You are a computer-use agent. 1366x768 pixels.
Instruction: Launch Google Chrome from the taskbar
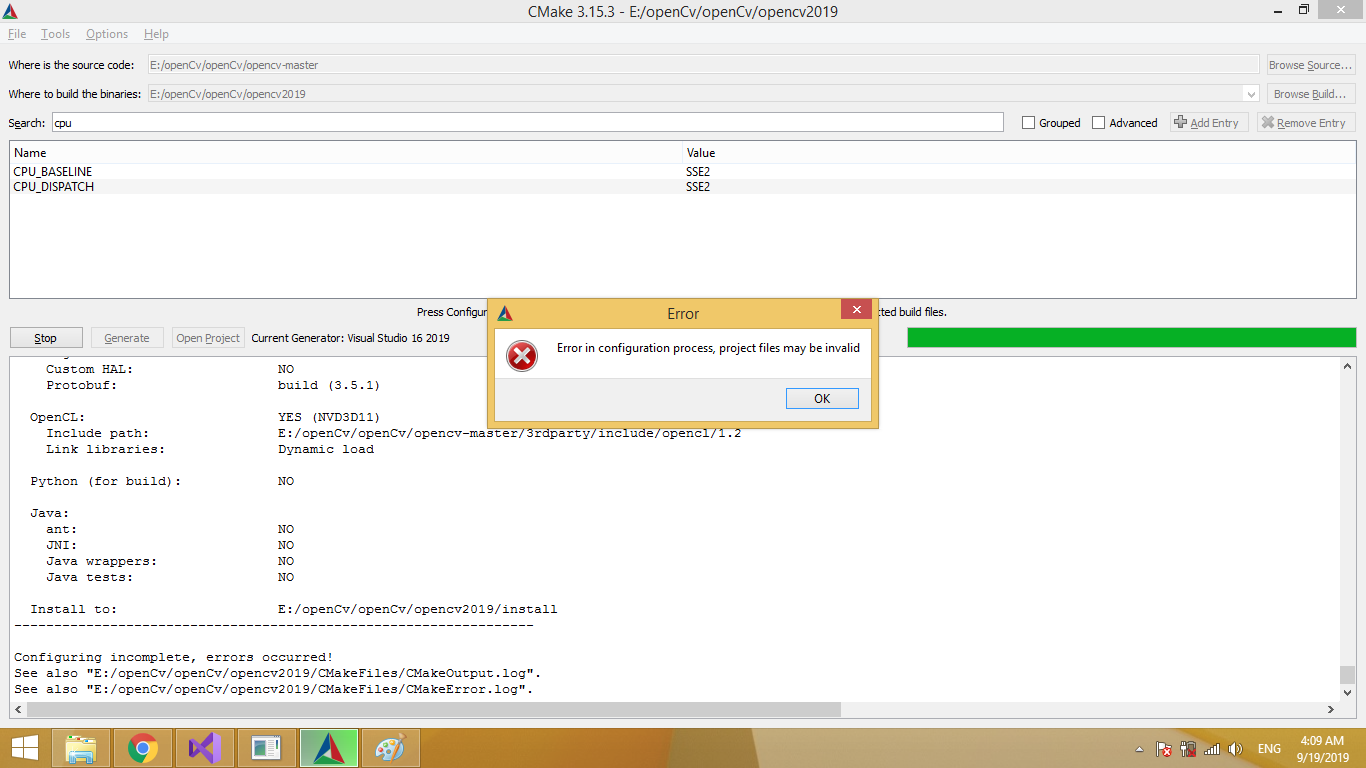(144, 748)
